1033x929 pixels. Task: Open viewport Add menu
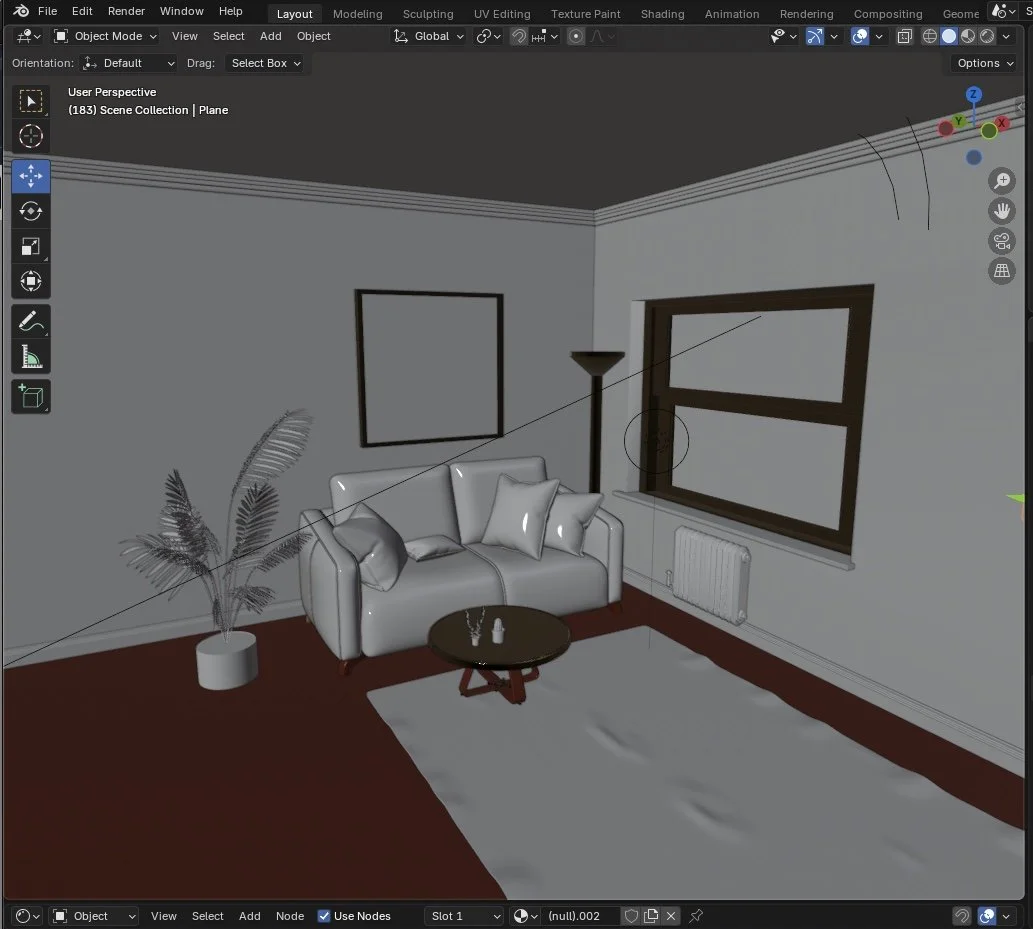[x=270, y=36]
